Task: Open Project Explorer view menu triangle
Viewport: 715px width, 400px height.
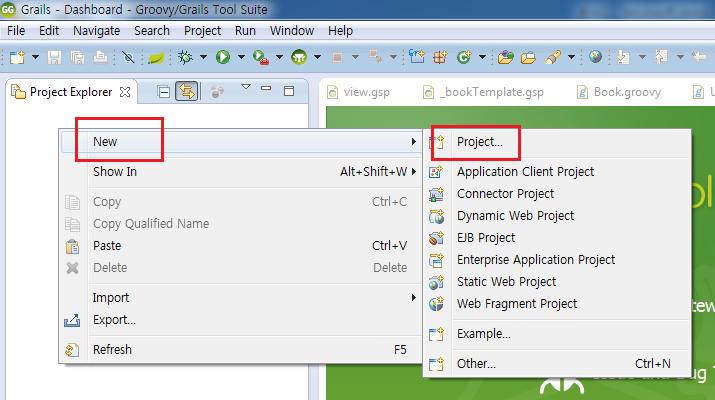Action: (x=246, y=87)
